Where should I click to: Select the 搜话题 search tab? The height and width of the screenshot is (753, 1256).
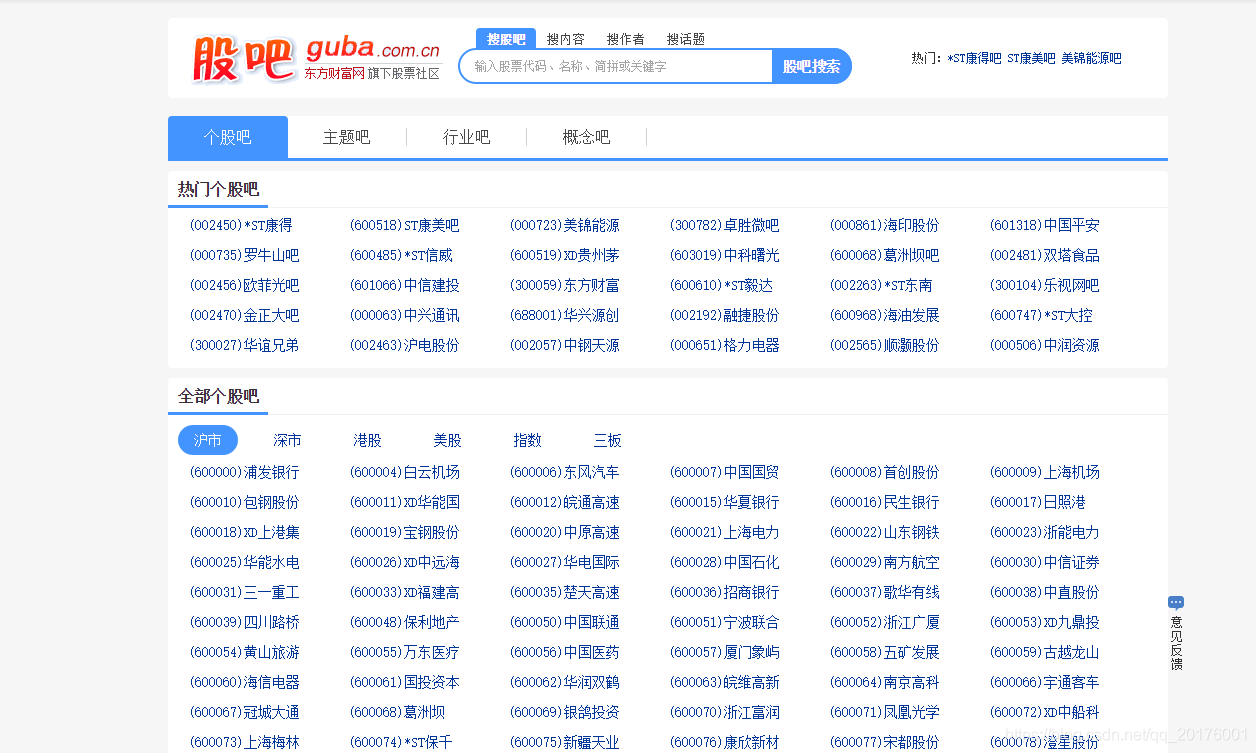pyautogui.click(x=686, y=39)
